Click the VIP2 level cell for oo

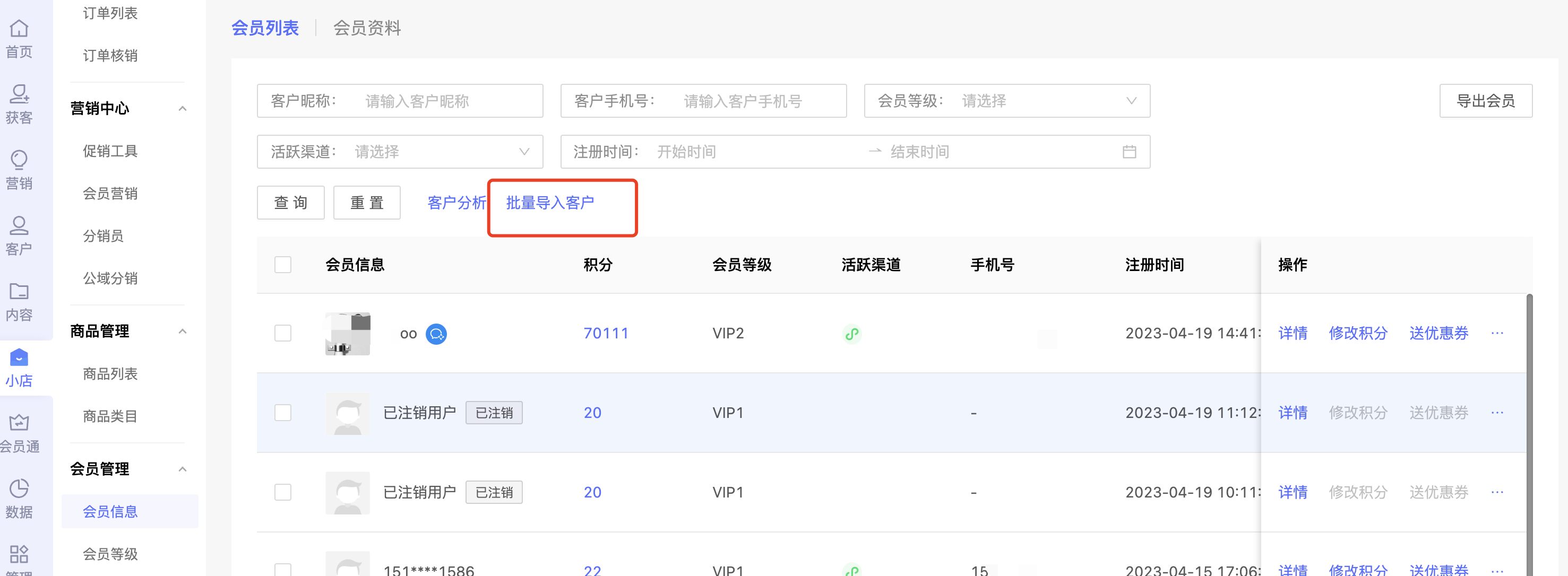point(728,333)
